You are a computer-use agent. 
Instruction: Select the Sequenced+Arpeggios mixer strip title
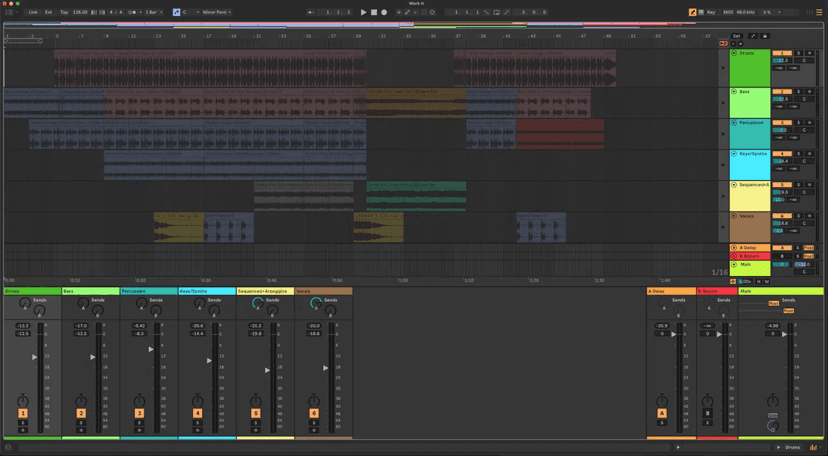coord(265,291)
